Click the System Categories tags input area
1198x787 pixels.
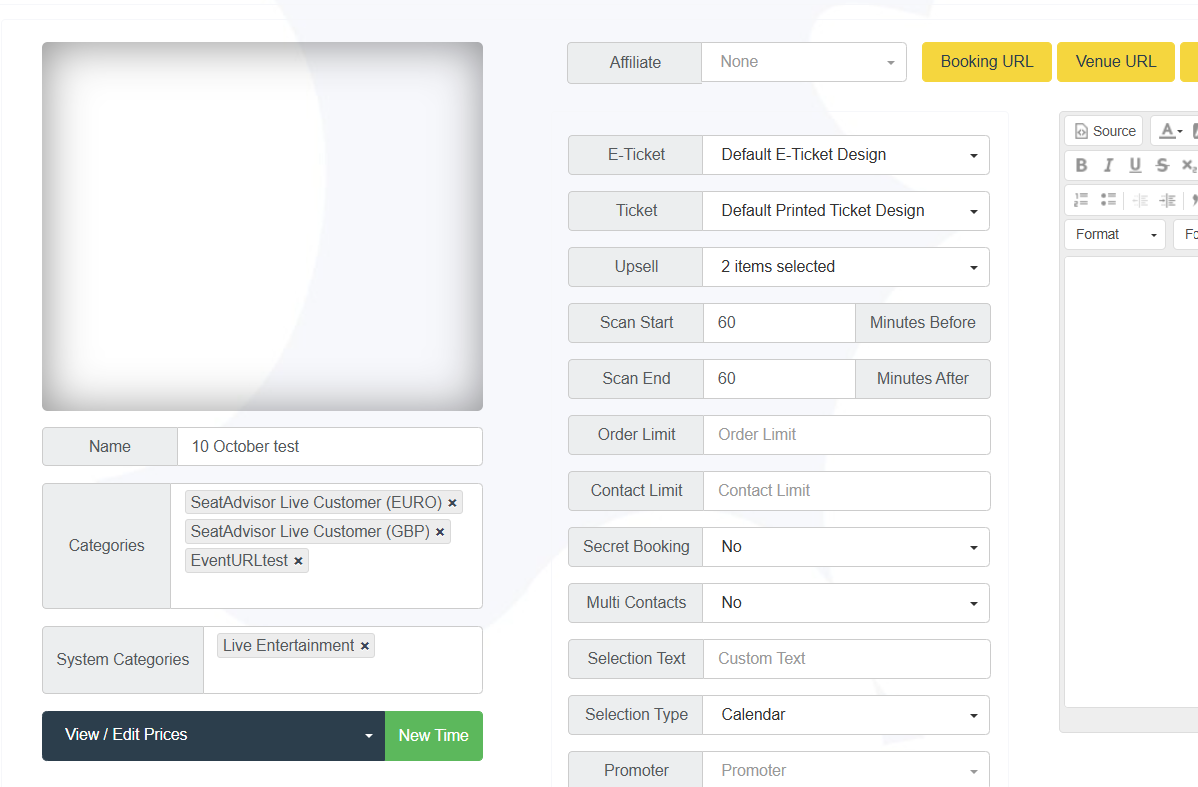point(343,660)
